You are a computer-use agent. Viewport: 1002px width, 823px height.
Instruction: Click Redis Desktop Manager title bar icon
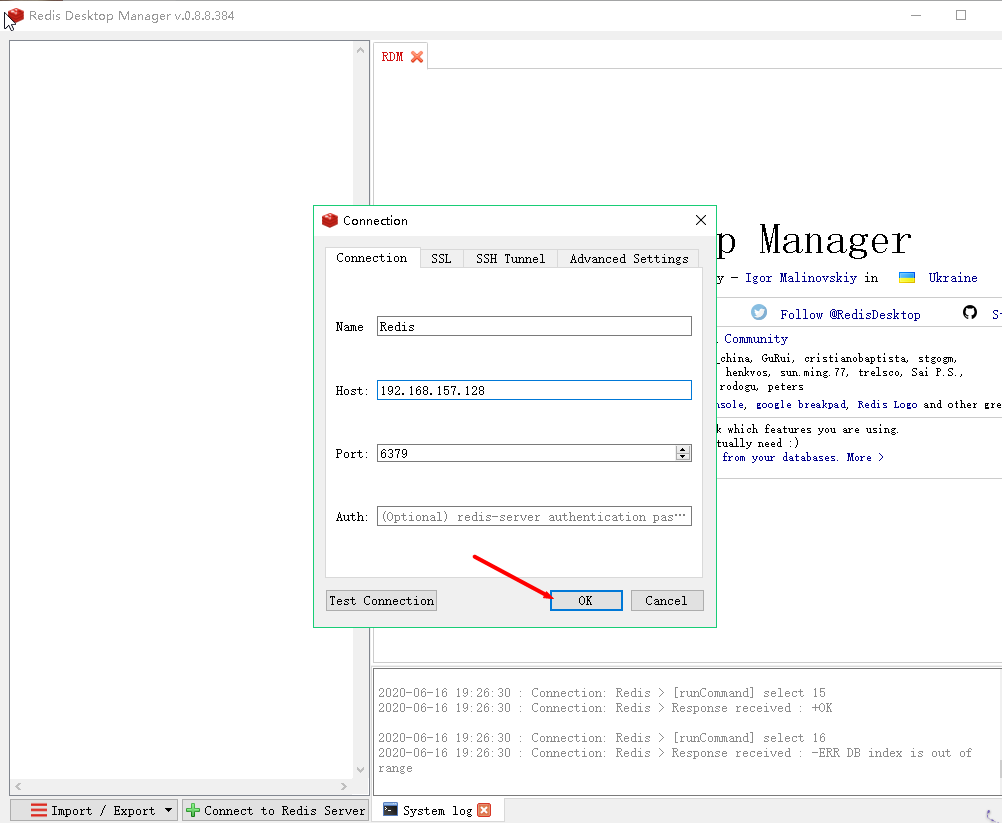pos(15,15)
